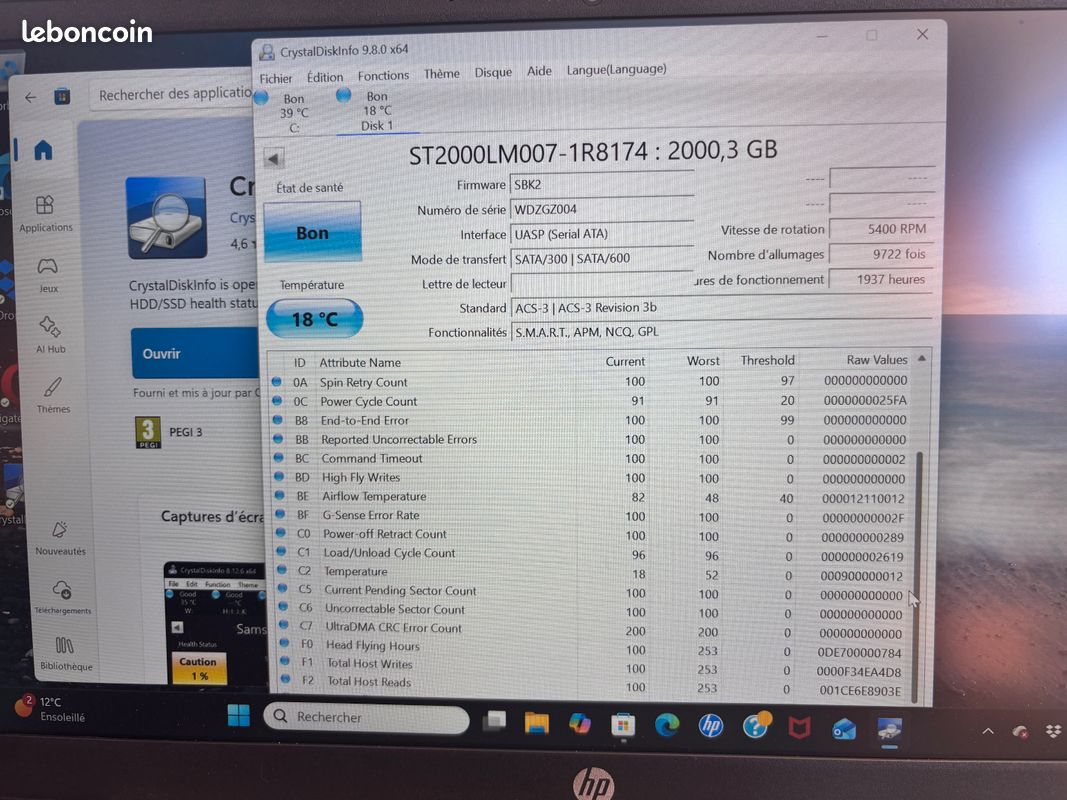Open Task View from the taskbar
The height and width of the screenshot is (800, 1067).
pyautogui.click(x=495, y=721)
